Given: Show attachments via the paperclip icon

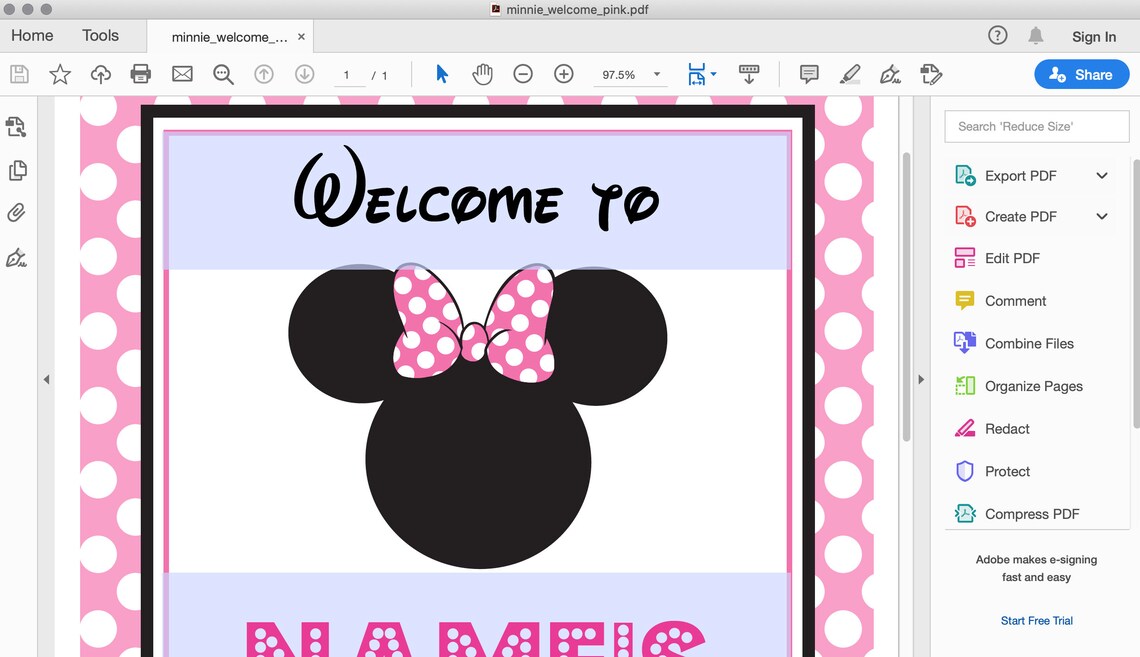Looking at the screenshot, I should [17, 212].
